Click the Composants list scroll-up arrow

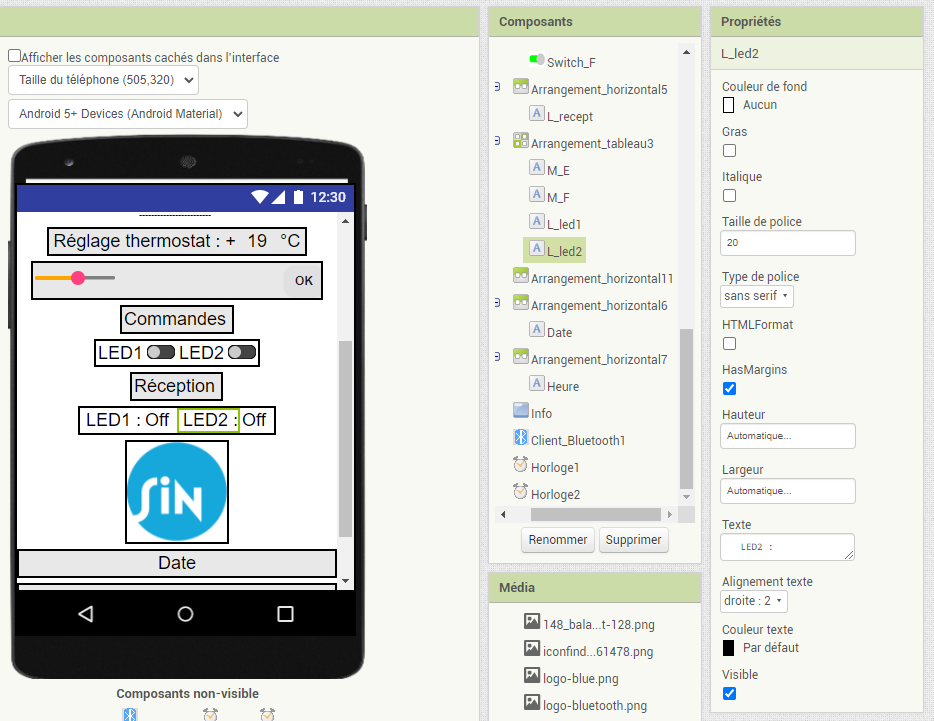point(686,52)
